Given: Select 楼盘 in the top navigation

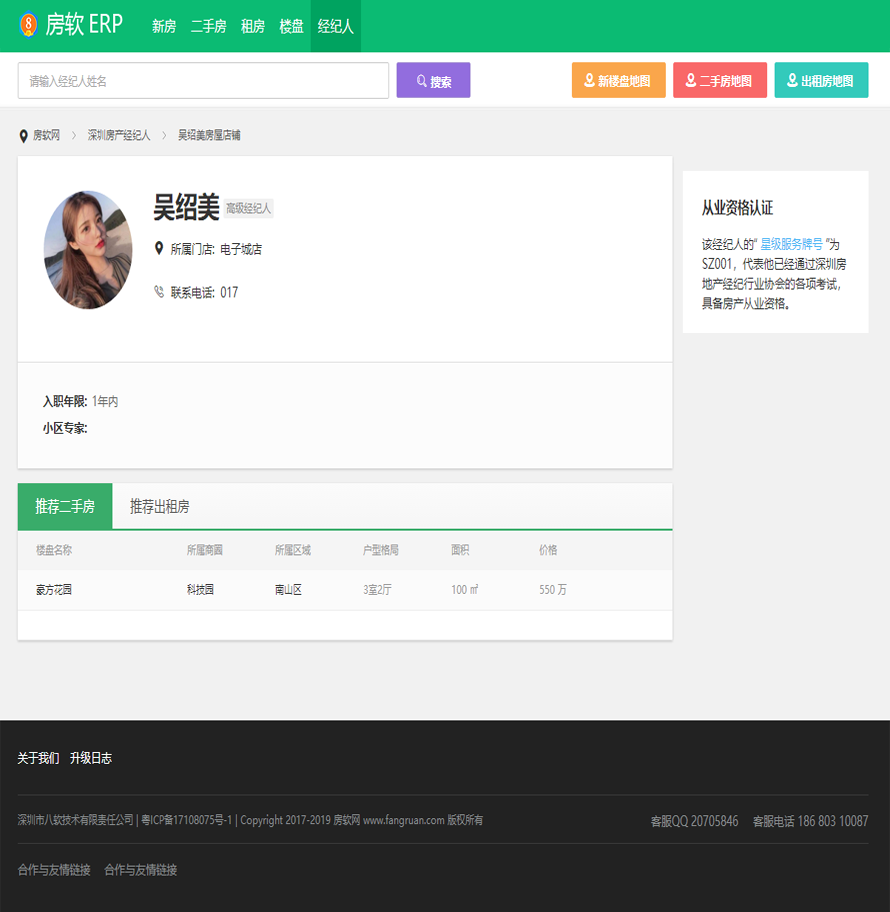Looking at the screenshot, I should [x=291, y=27].
